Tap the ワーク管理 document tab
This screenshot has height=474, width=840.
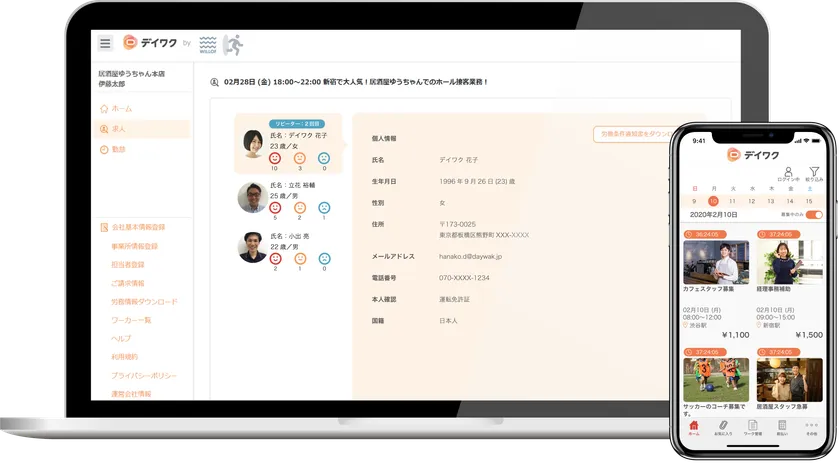753,427
